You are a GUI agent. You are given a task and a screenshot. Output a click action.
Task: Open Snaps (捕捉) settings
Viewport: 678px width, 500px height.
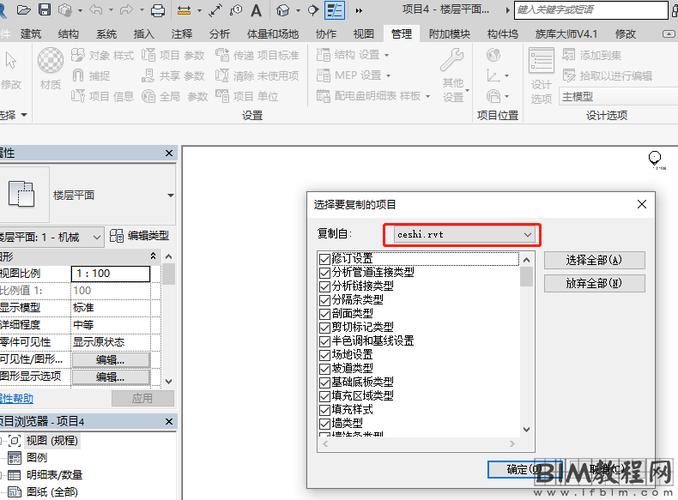pyautogui.click(x=91, y=76)
